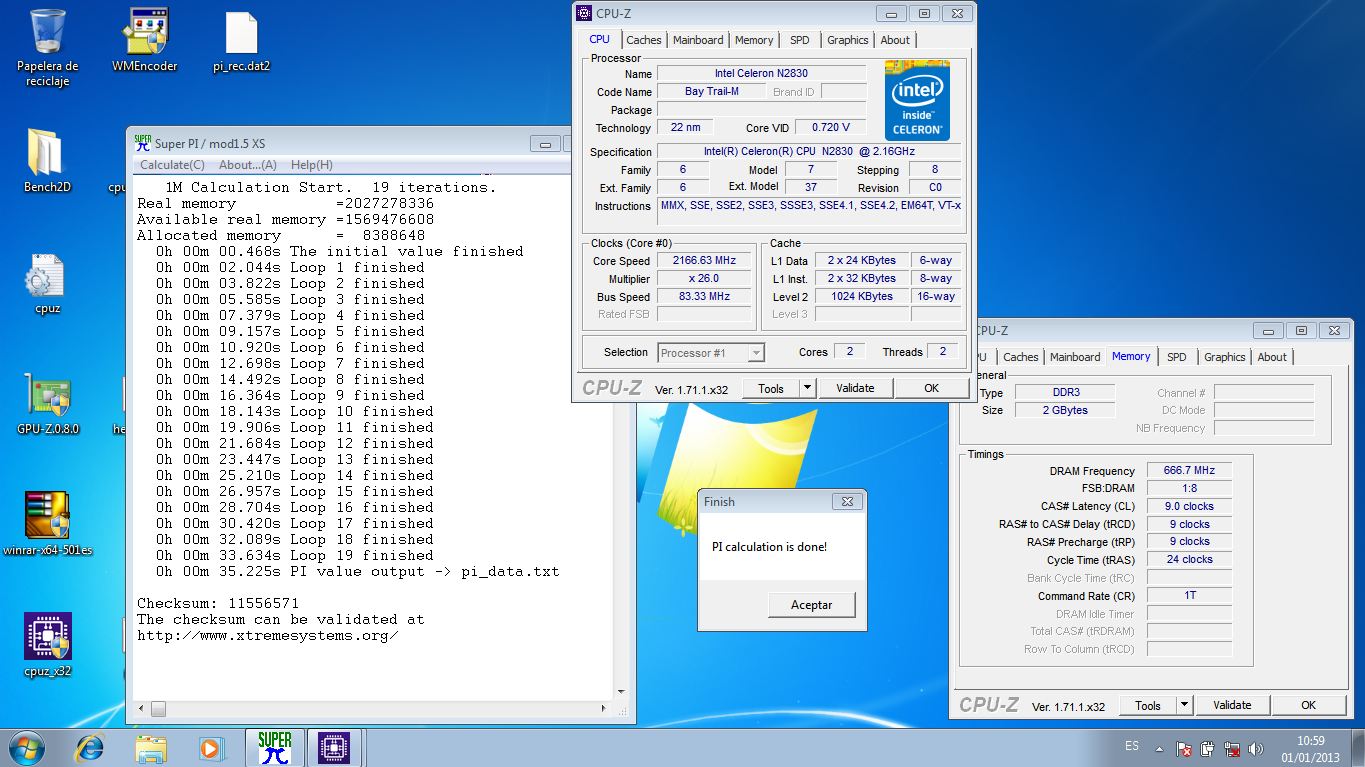The image size is (1365, 767).
Task: Select the GPU-Z.0.8.0 desktop icon
Action: point(47,405)
